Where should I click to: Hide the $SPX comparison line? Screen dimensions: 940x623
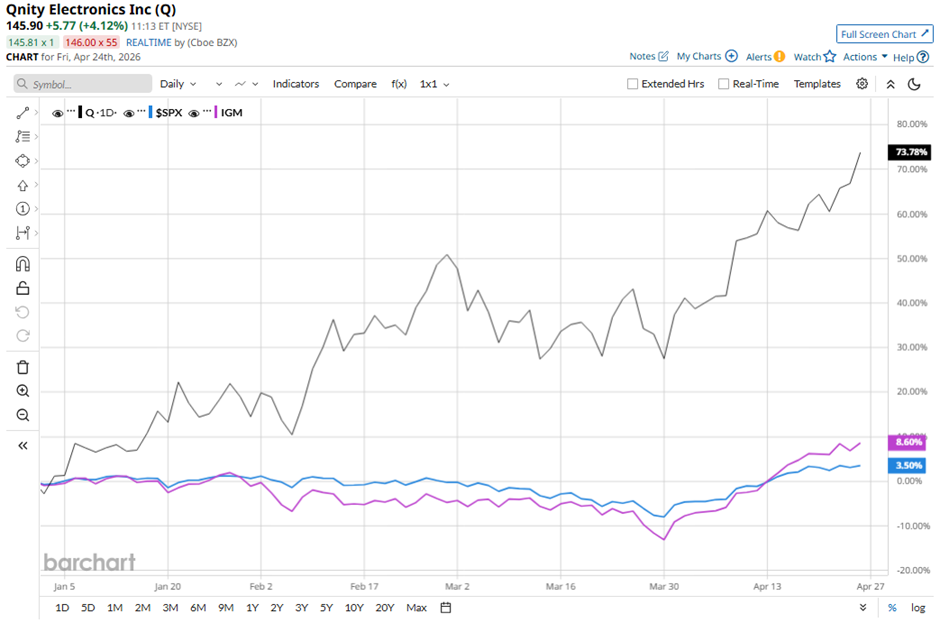click(130, 113)
